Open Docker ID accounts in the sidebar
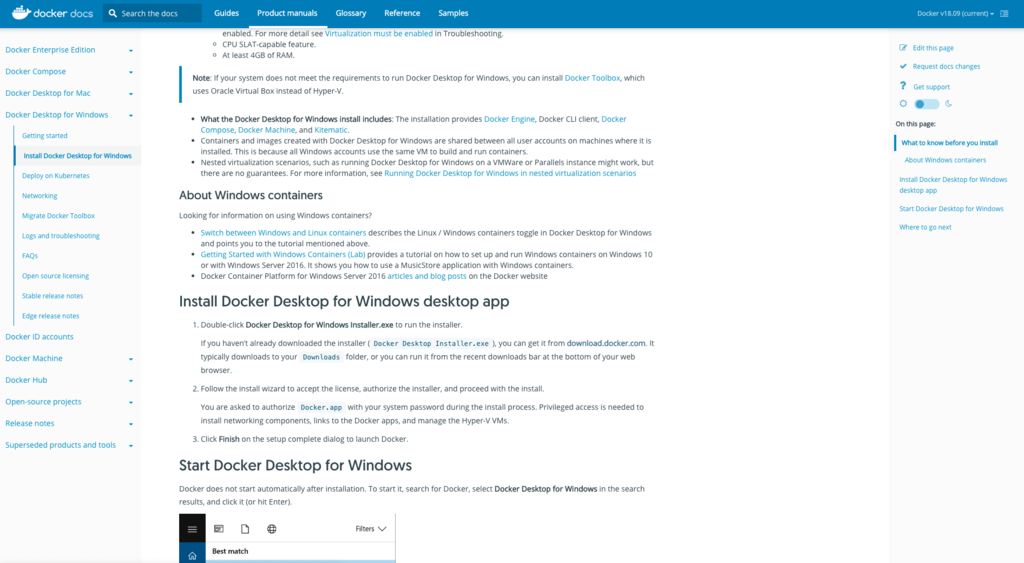Viewport: 1024px width, 563px height. pyautogui.click(x=39, y=336)
